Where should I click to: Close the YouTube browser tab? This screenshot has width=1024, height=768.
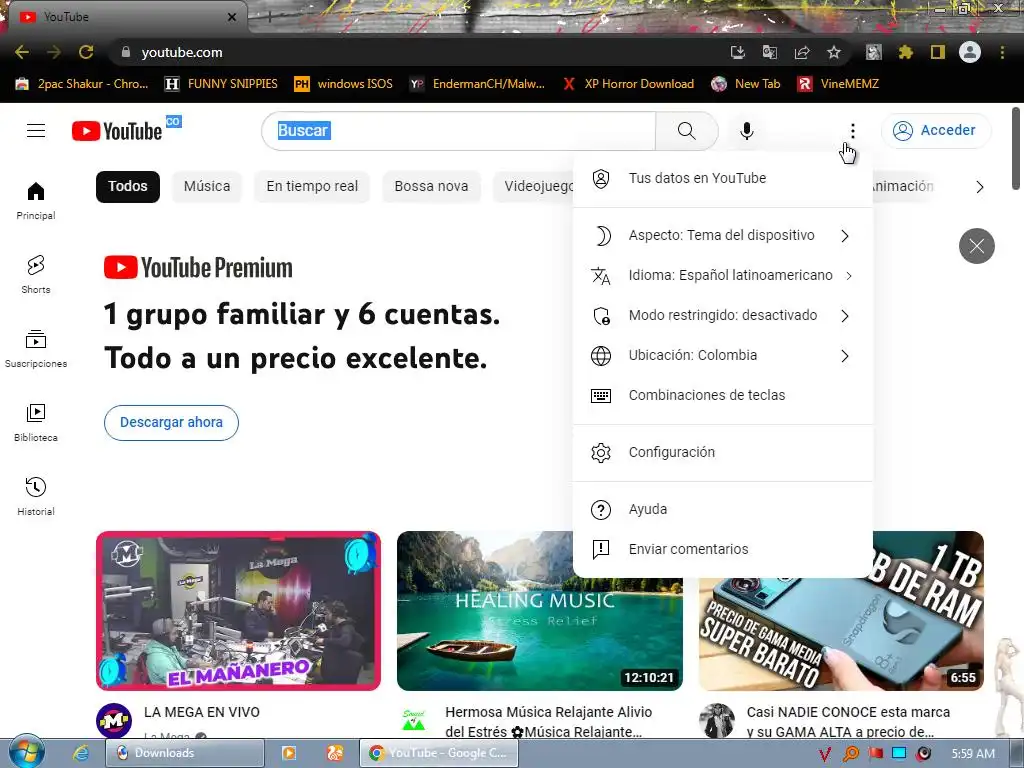tap(232, 17)
